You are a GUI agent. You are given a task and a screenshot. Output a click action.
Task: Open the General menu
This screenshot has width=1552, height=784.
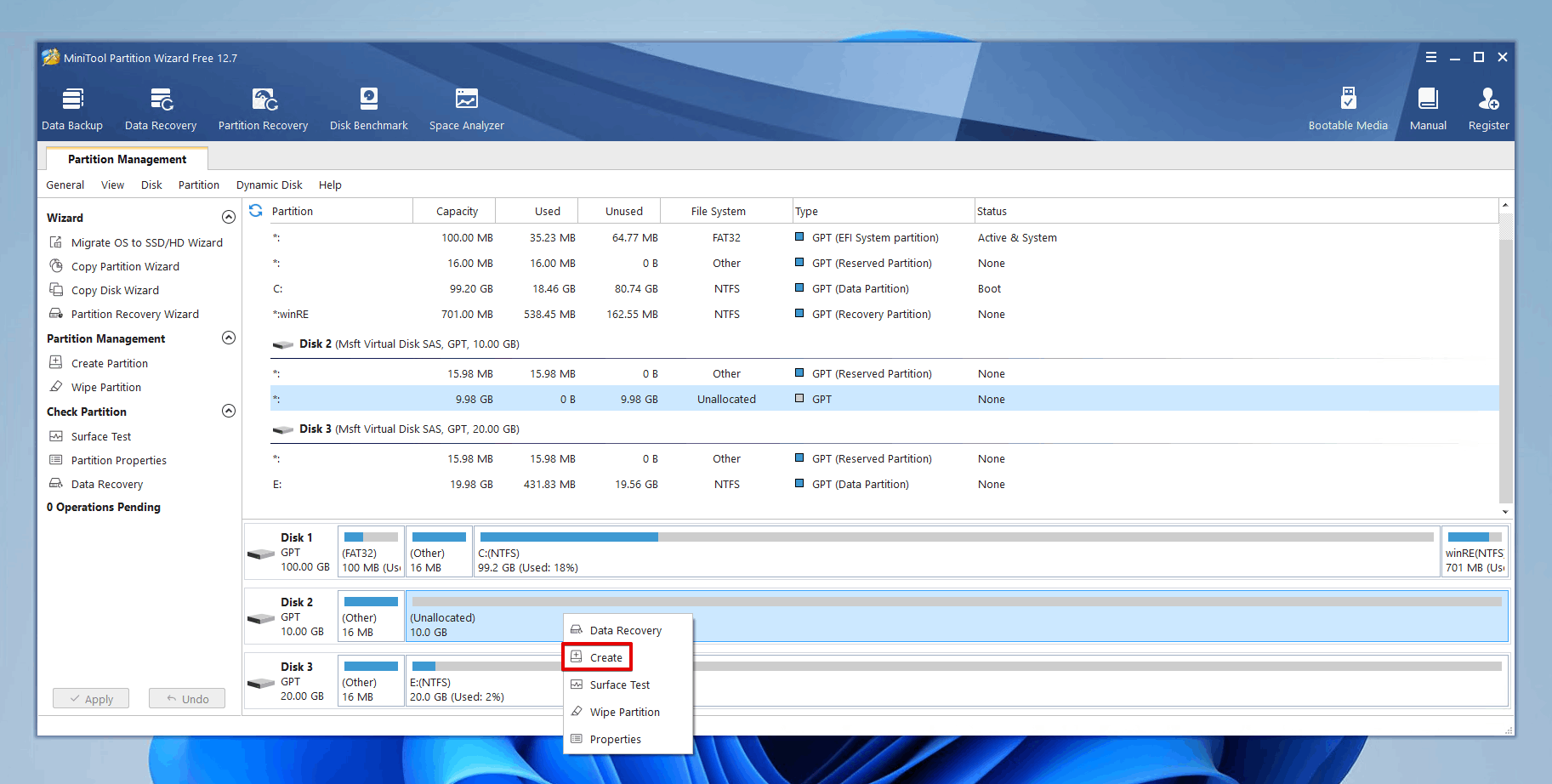click(65, 185)
